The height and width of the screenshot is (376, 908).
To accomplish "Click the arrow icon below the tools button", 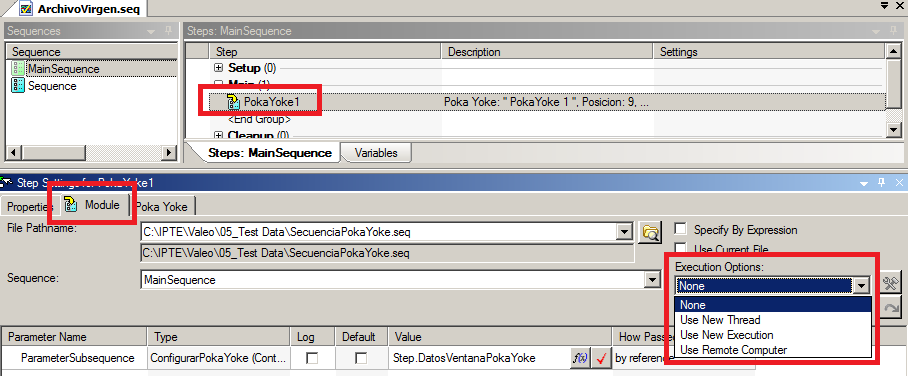I will 891,308.
